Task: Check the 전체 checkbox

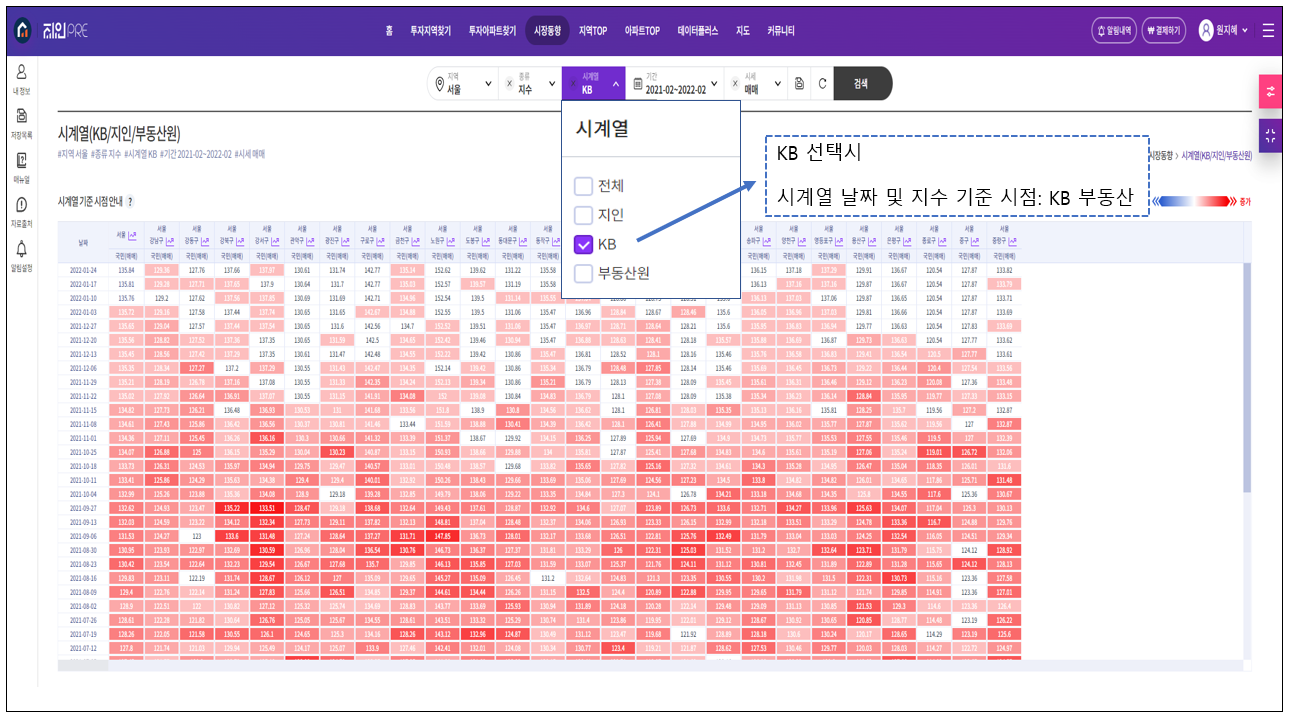Action: tap(583, 186)
